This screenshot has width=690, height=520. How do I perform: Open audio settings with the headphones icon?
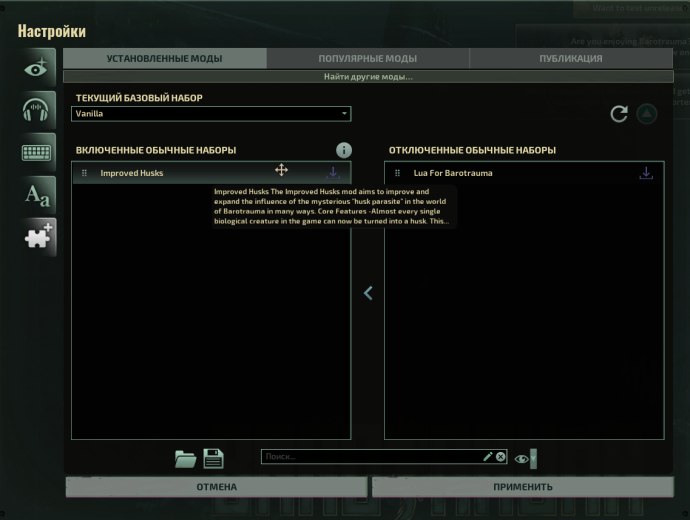click(x=38, y=110)
